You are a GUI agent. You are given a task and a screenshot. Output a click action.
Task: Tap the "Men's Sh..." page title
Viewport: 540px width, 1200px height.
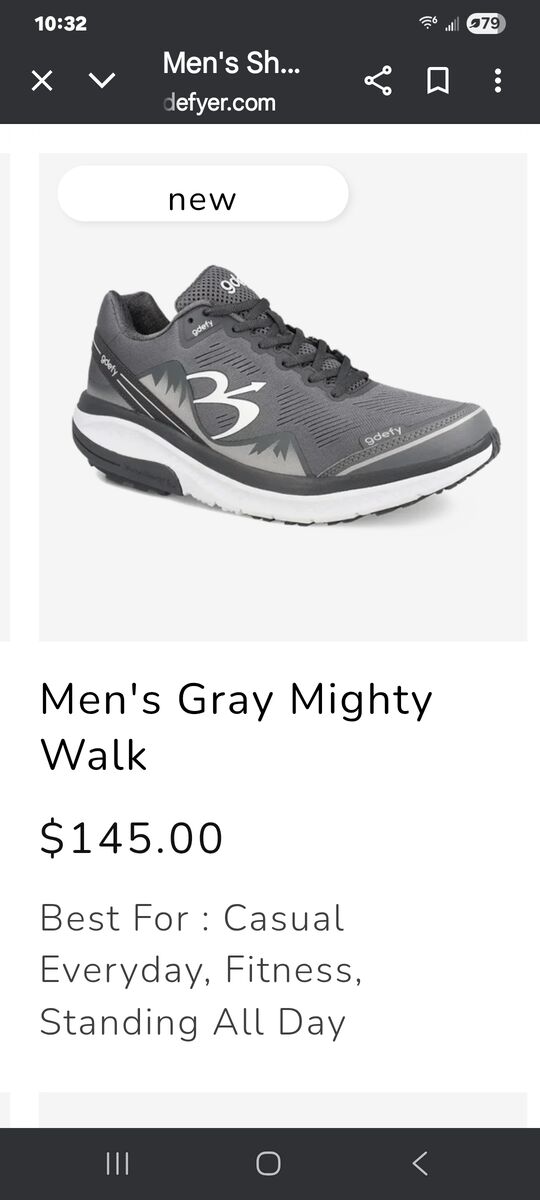click(x=232, y=63)
